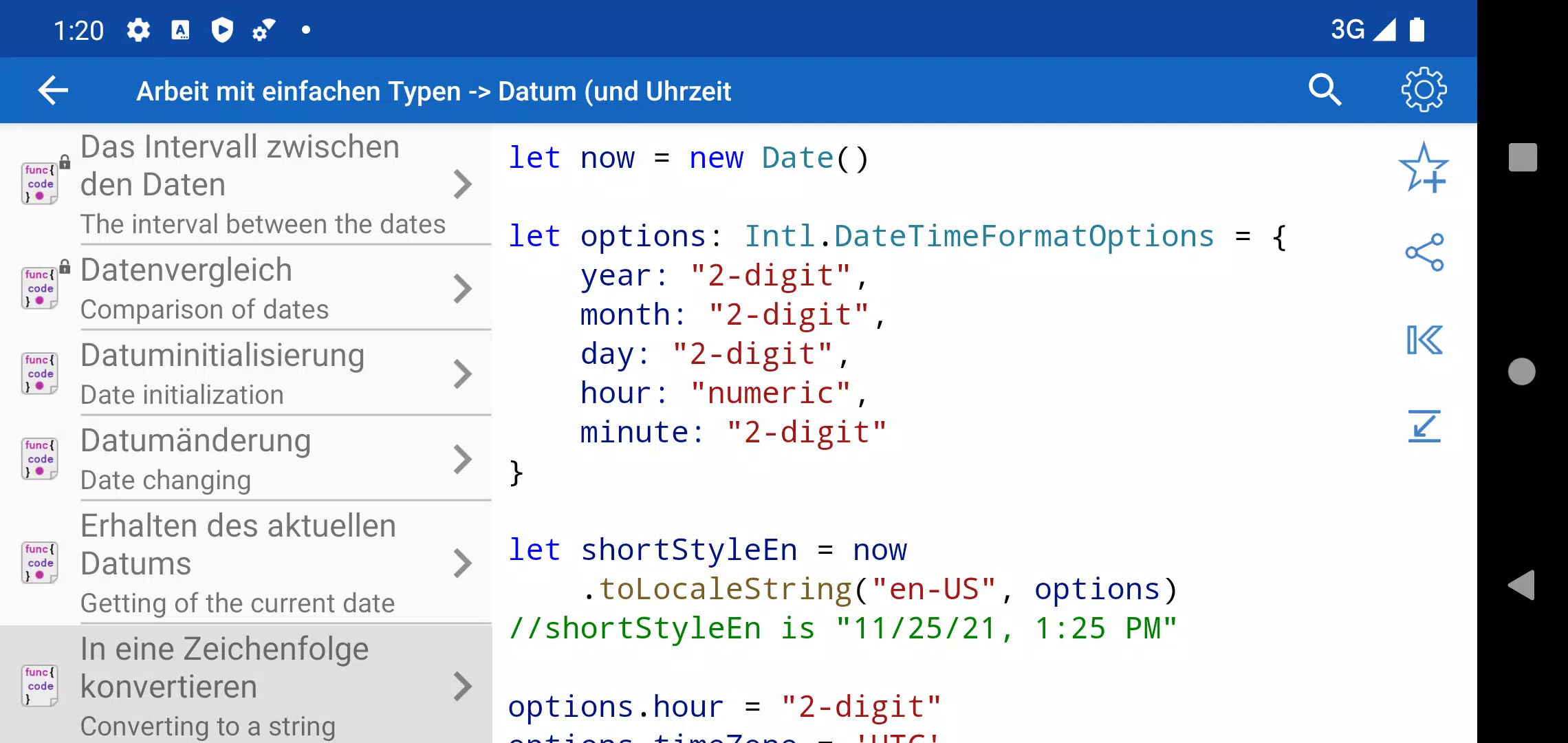Tap code line options.hour = "2-digit"

(724, 707)
